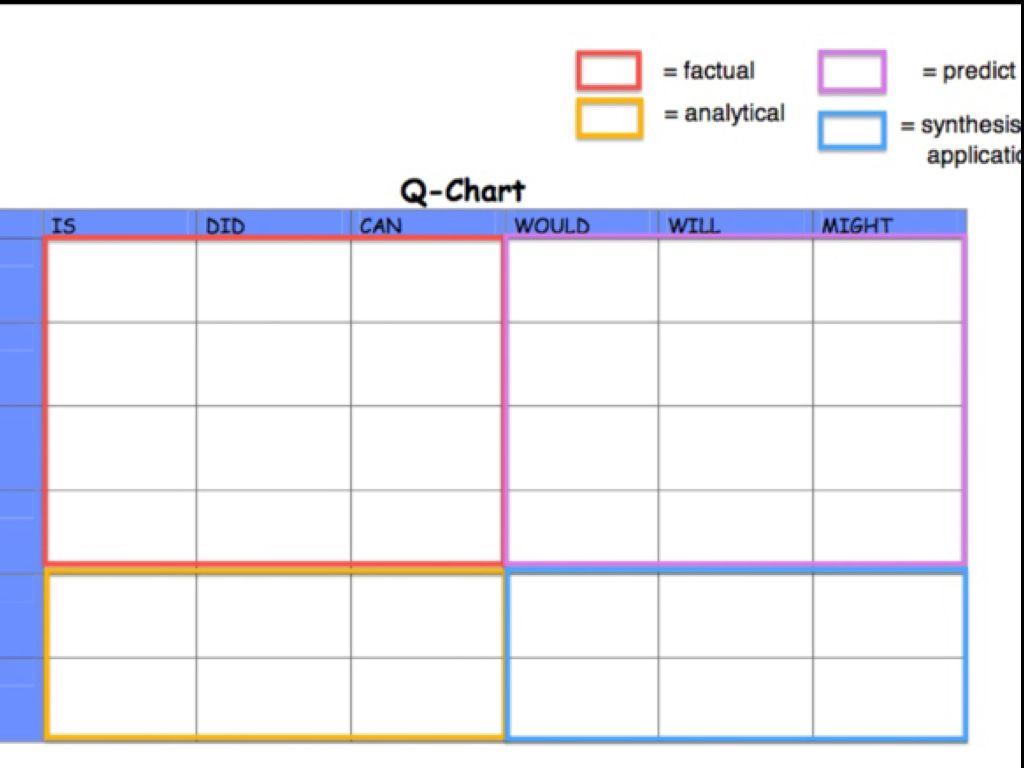
Task: Click first-row cell under IS column
Action: pos(121,281)
